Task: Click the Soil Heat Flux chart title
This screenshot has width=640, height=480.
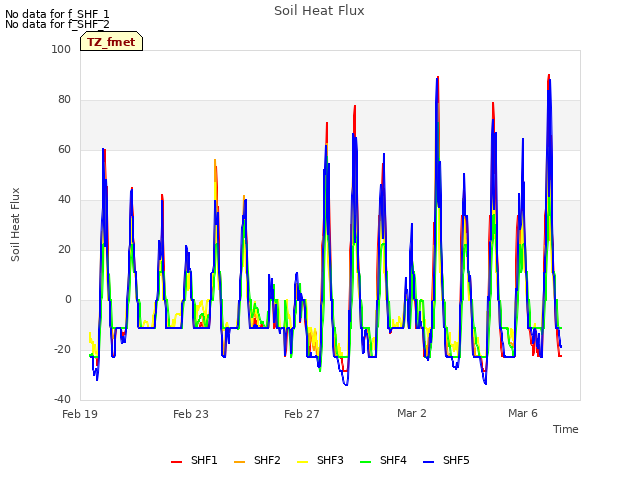Action: 319,11
